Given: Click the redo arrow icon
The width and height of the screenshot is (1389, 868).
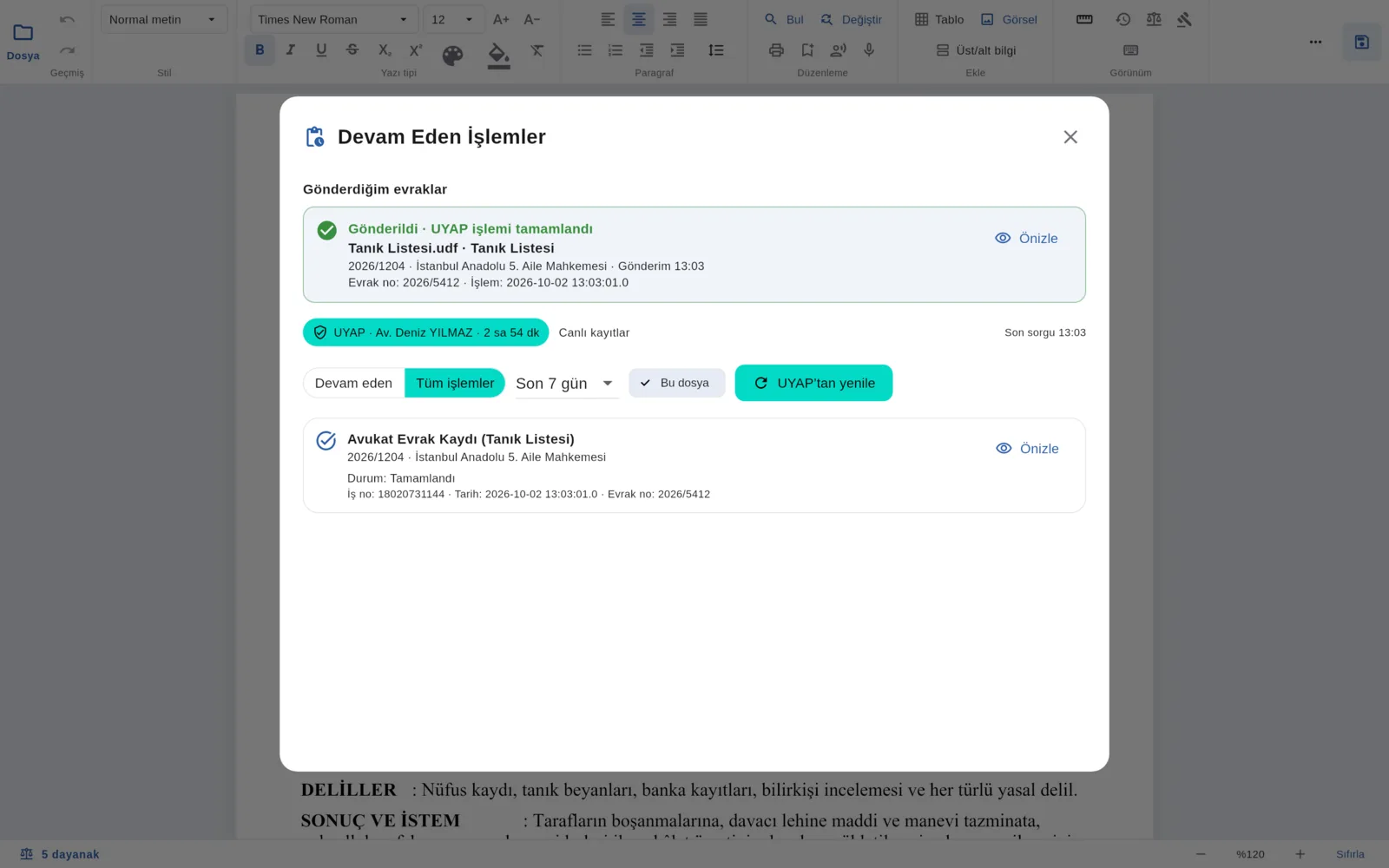Looking at the screenshot, I should [x=67, y=50].
